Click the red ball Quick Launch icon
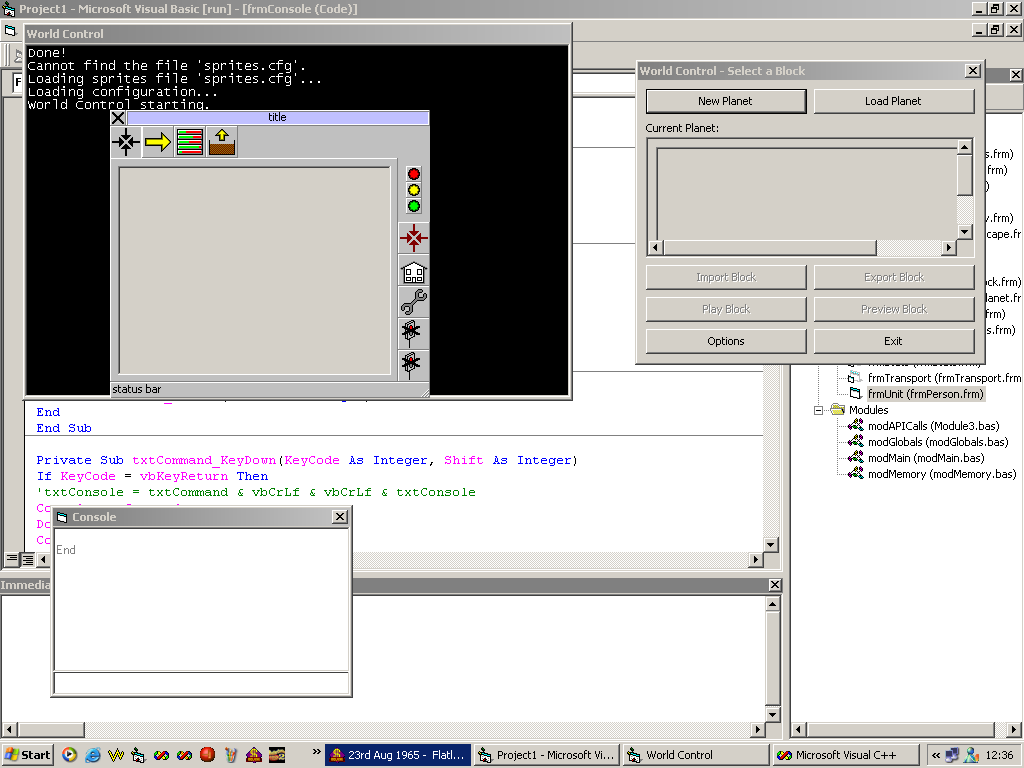1024x768 pixels. [208, 755]
